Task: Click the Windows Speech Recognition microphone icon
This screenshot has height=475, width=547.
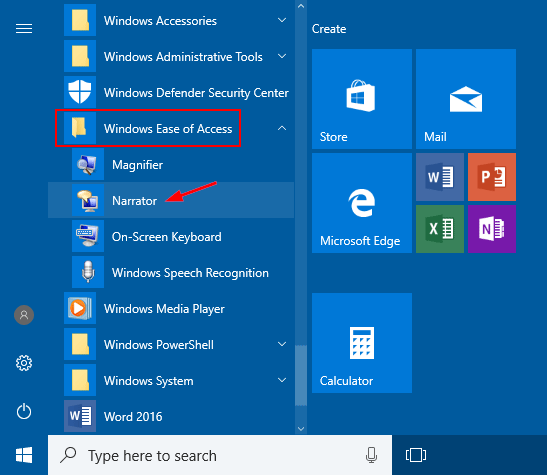Action: pos(88,272)
